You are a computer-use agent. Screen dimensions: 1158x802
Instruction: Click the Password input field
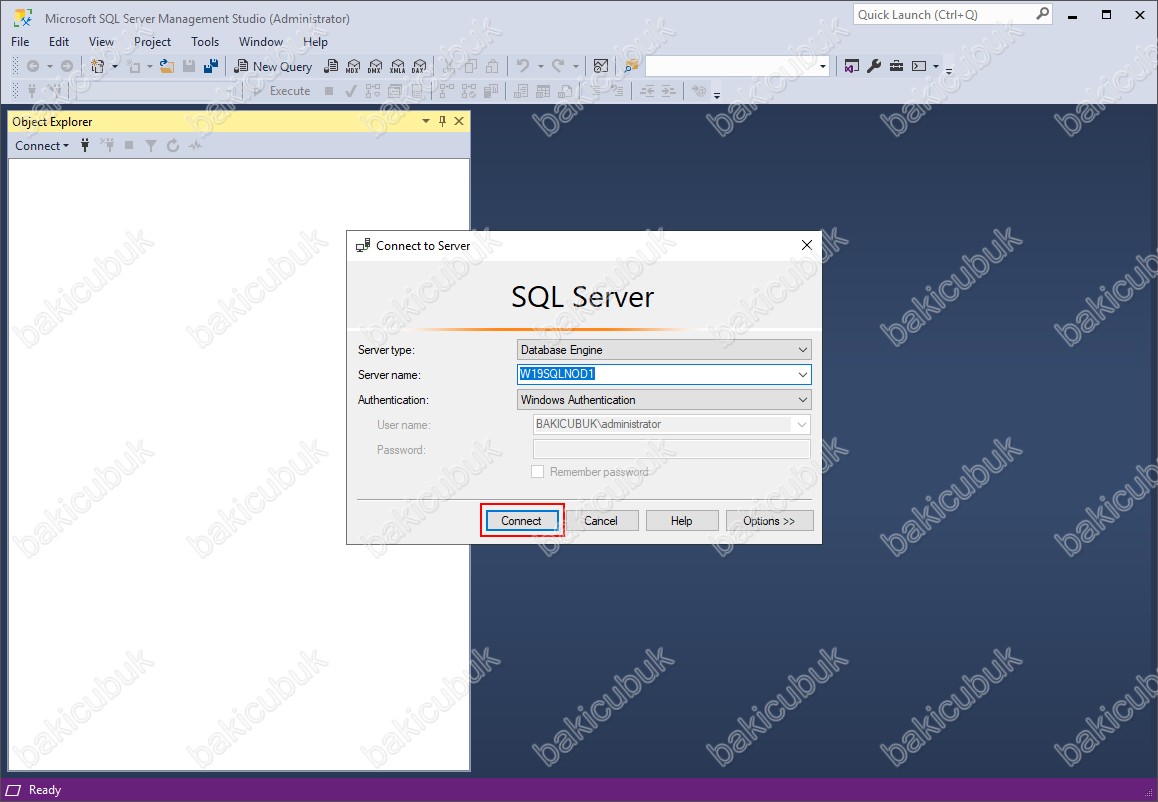[671, 449]
